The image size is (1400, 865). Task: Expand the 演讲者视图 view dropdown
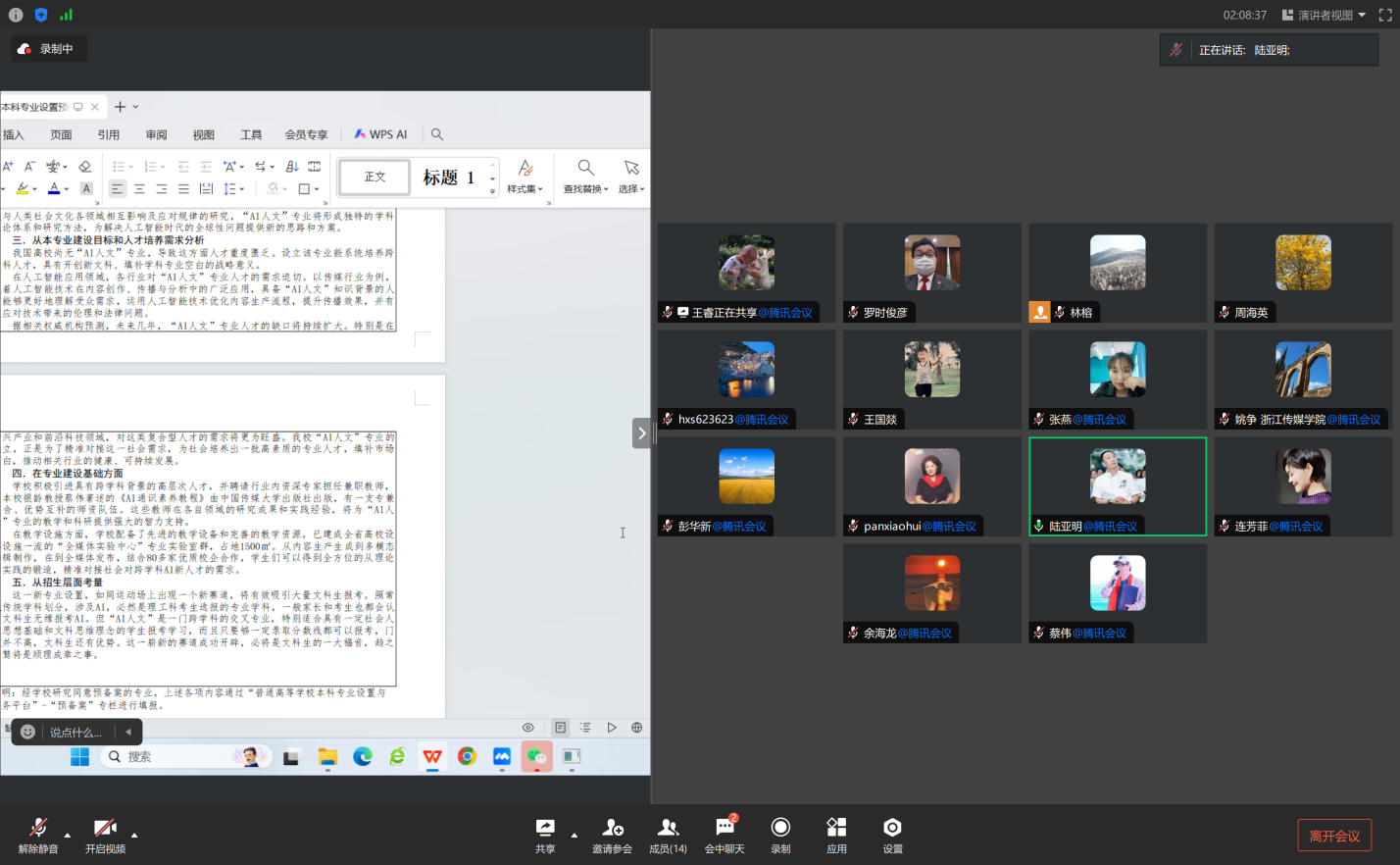1324,15
